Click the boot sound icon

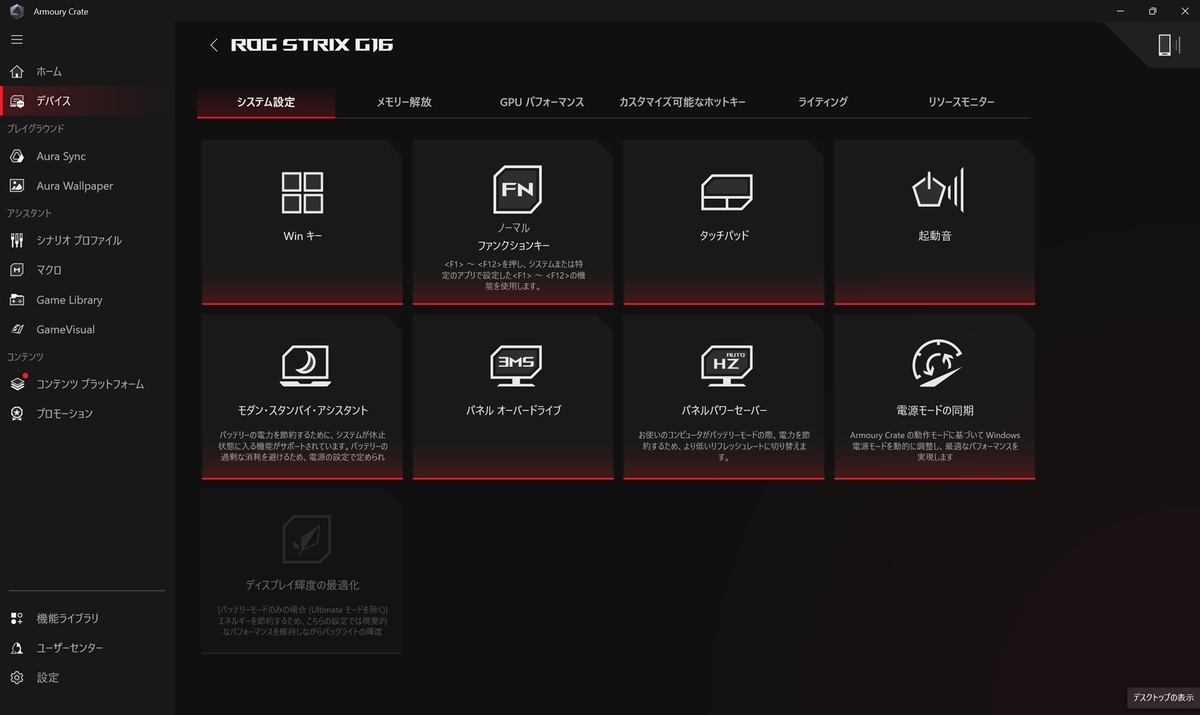coord(937,190)
